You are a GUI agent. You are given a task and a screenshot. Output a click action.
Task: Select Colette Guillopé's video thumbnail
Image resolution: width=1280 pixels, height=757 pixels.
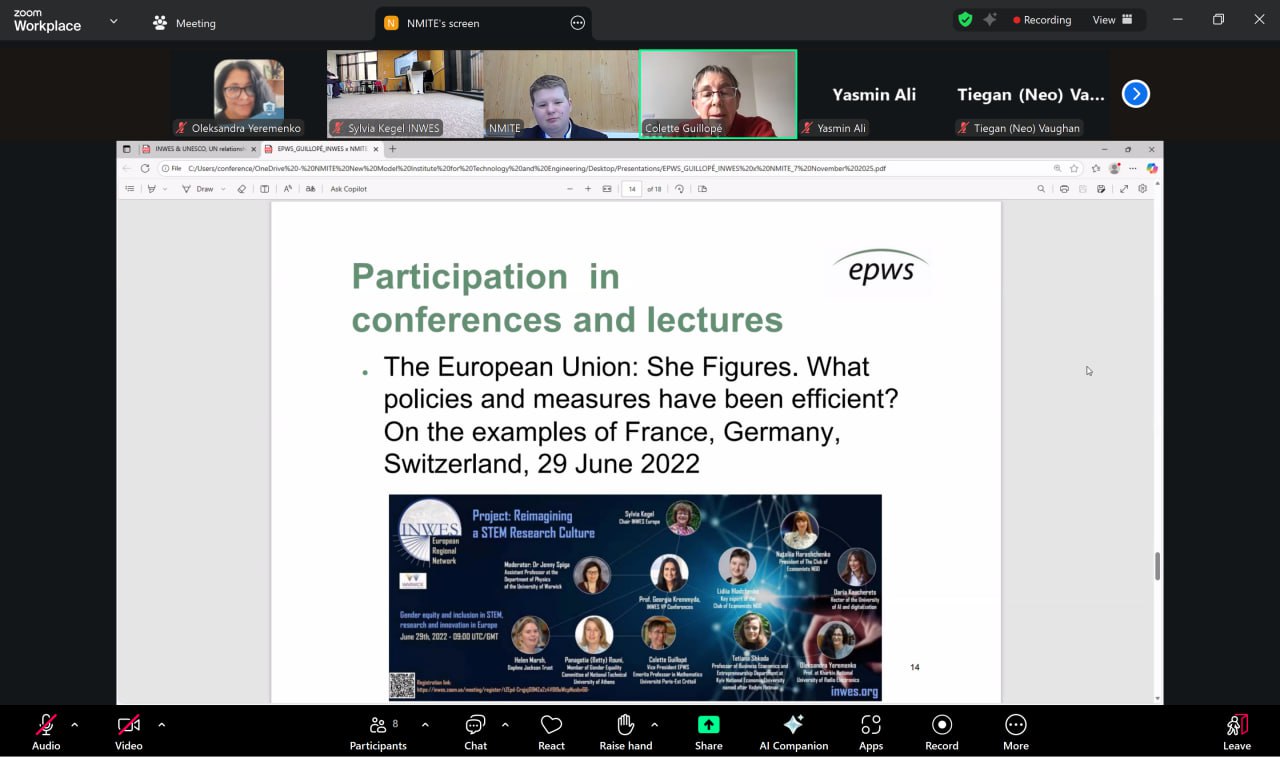(717, 94)
